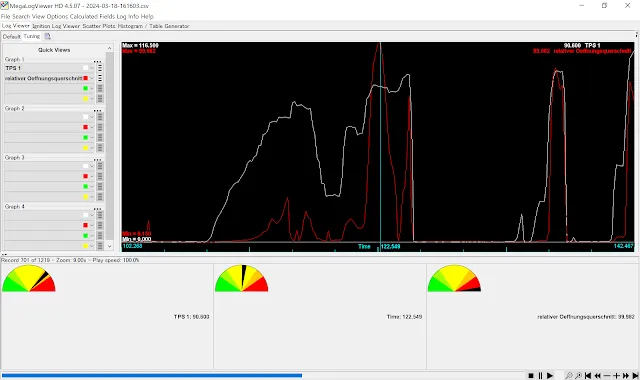
Task: Click the Graph 4 green color swatch
Action: [85, 236]
